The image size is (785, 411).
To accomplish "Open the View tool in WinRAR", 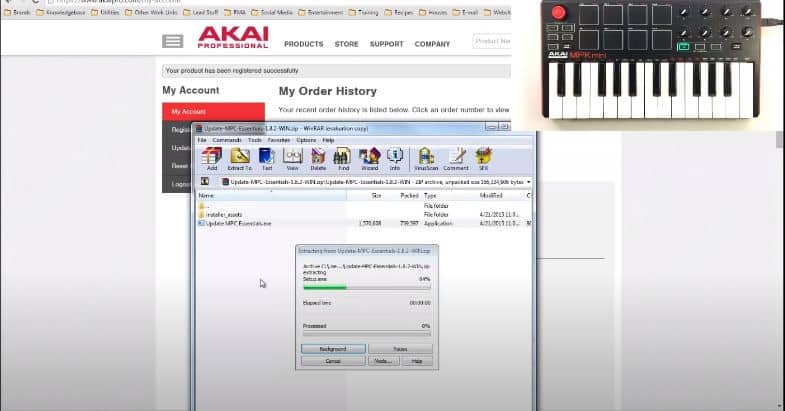I will pyautogui.click(x=292, y=159).
